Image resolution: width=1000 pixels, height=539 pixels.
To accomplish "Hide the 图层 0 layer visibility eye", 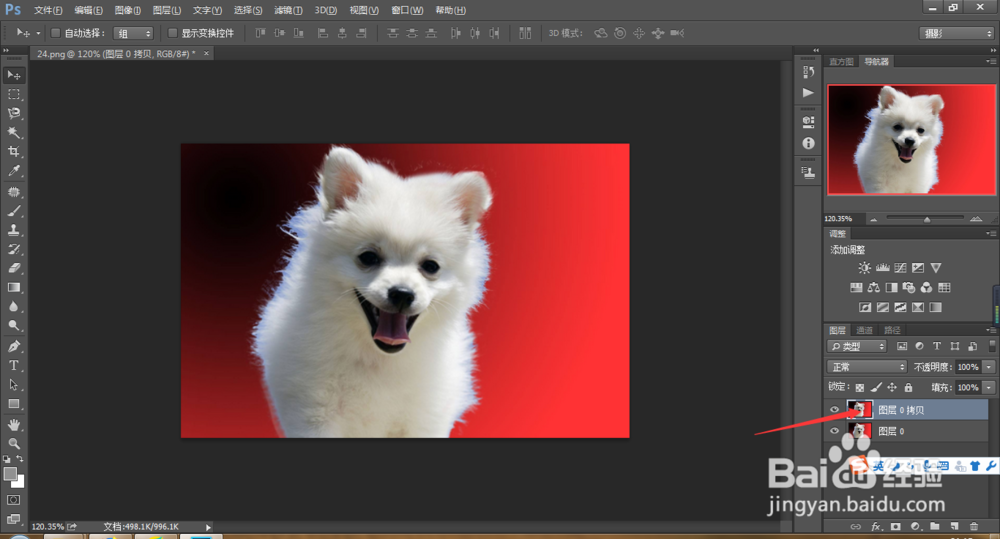I will pyautogui.click(x=834, y=431).
